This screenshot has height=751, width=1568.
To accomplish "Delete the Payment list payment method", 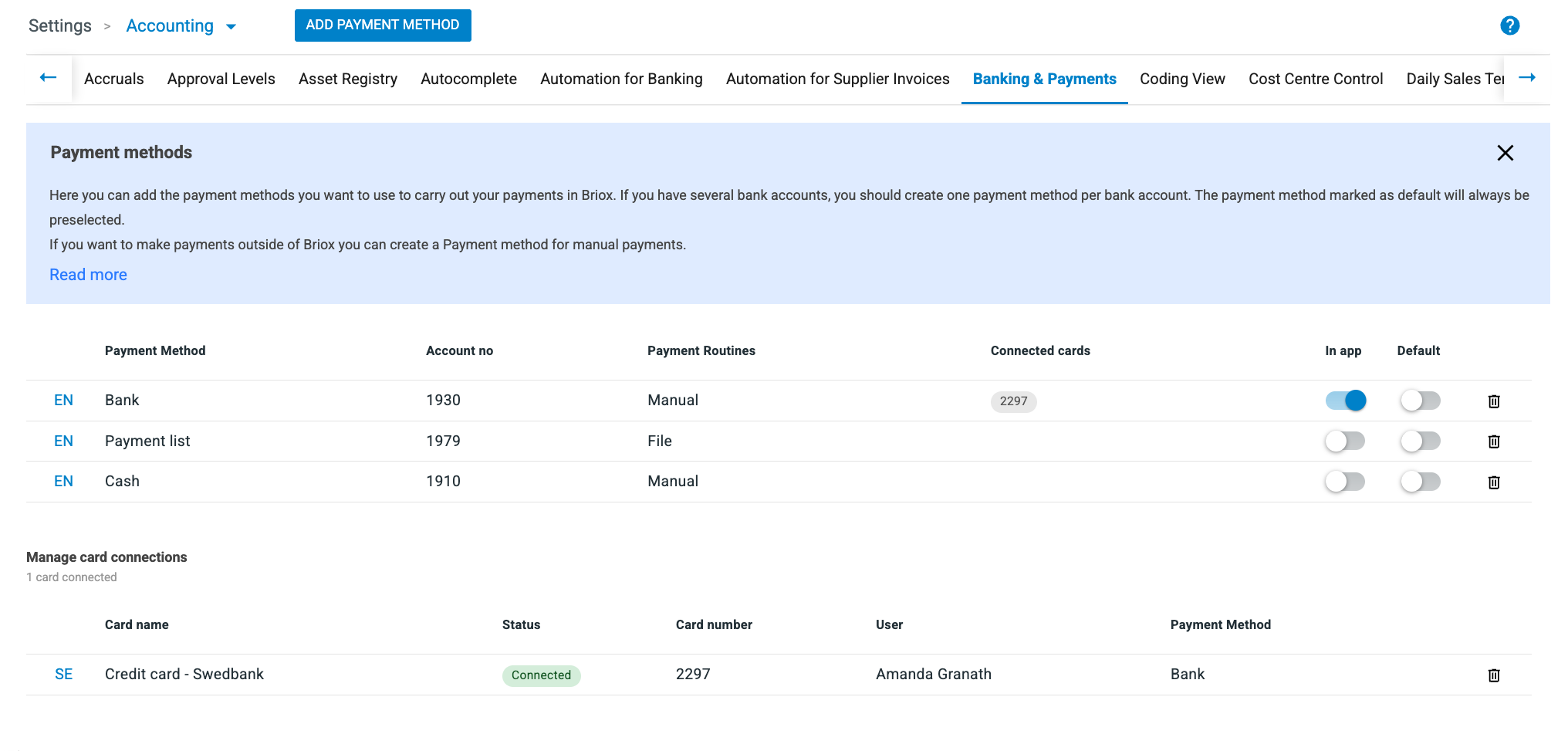I will tap(1493, 441).
